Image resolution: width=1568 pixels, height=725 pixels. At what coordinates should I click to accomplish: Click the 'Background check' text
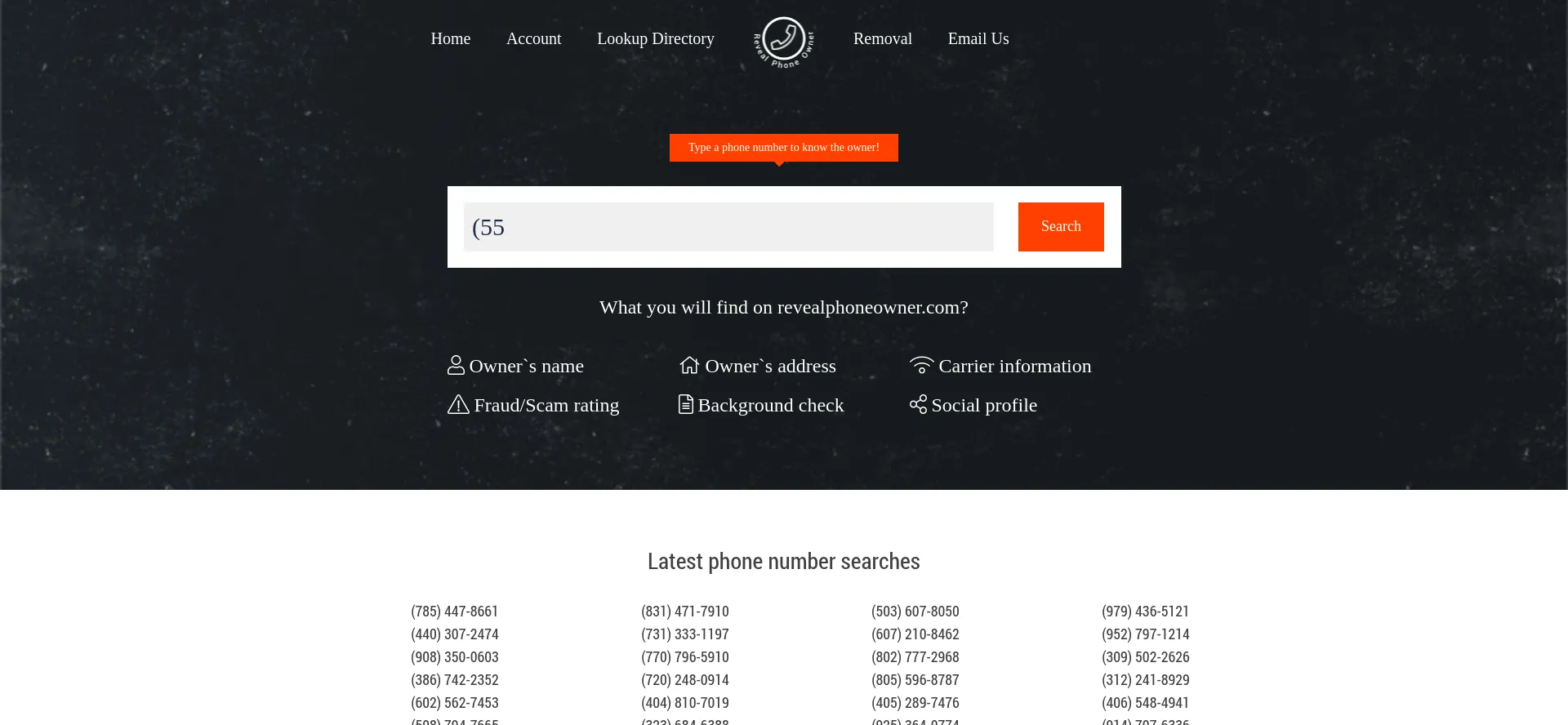point(771,405)
